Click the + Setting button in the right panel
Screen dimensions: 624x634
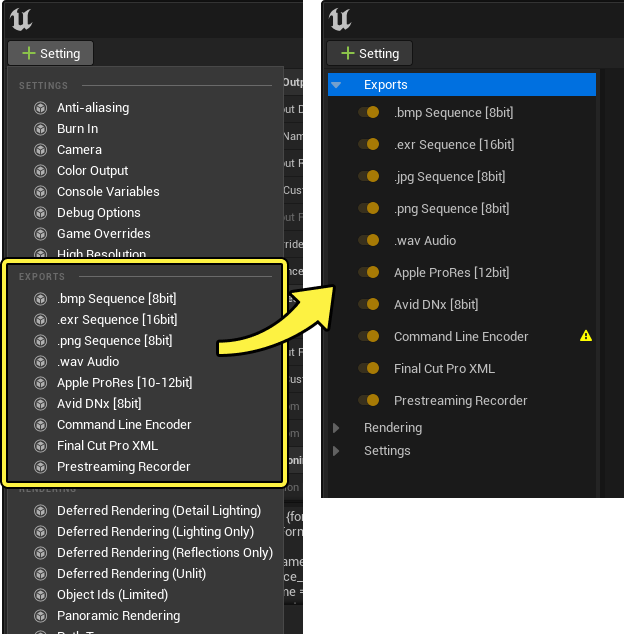pos(370,53)
